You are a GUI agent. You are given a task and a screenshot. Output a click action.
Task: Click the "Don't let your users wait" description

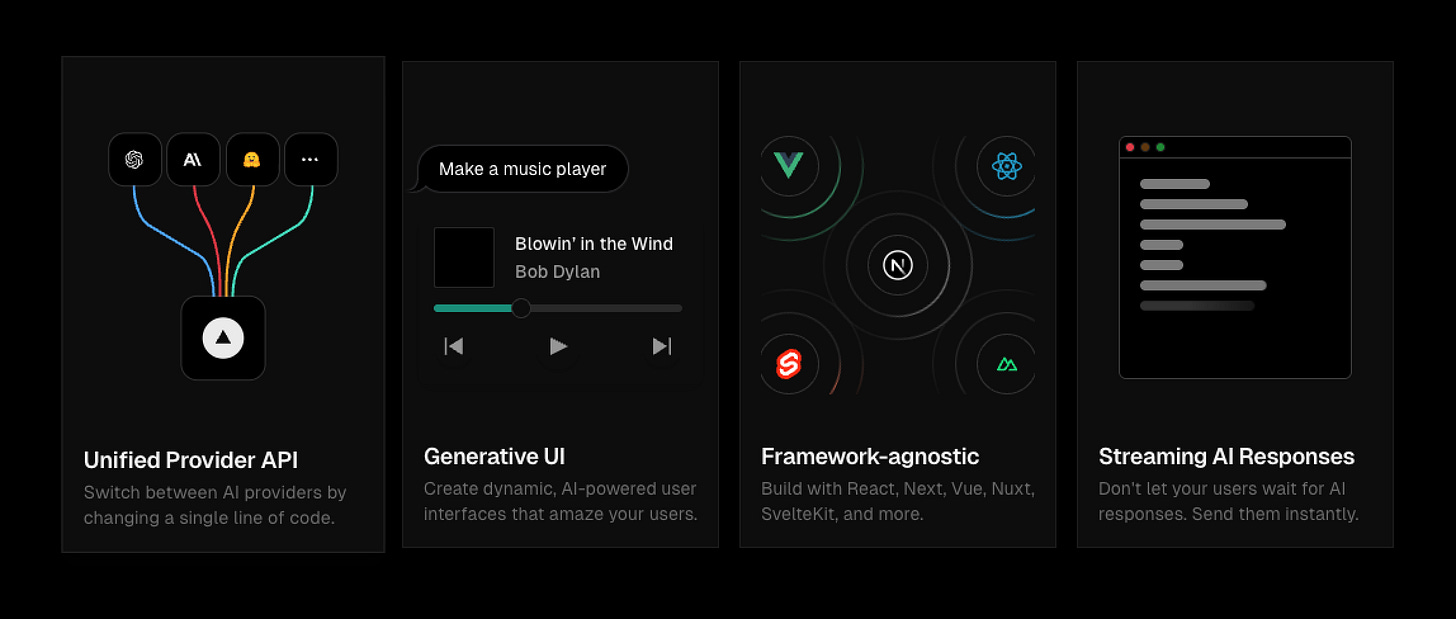tap(1228, 502)
